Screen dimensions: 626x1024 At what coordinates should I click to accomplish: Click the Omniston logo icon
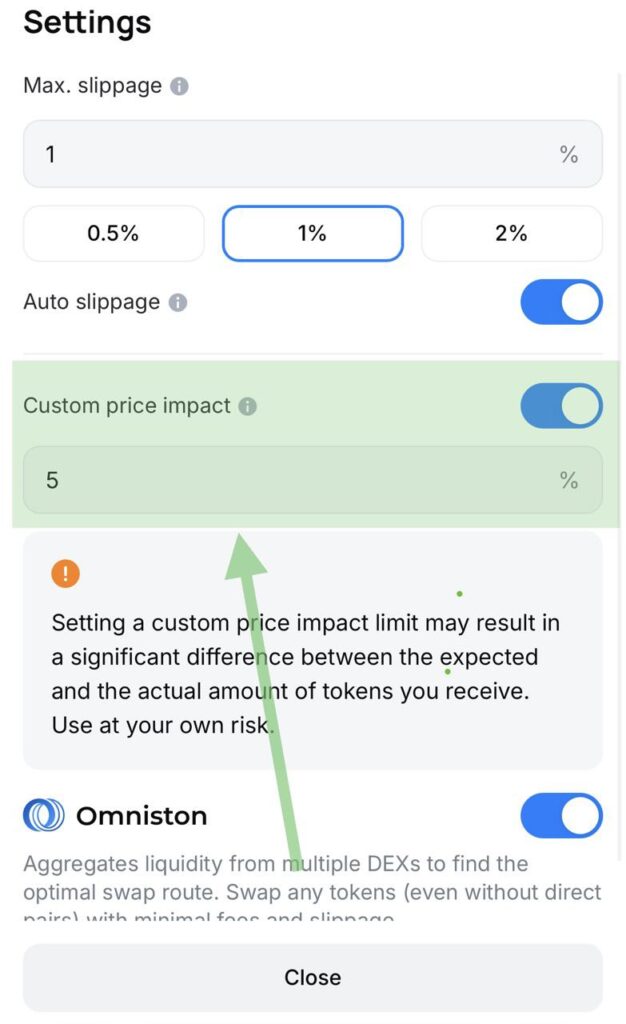tap(44, 816)
